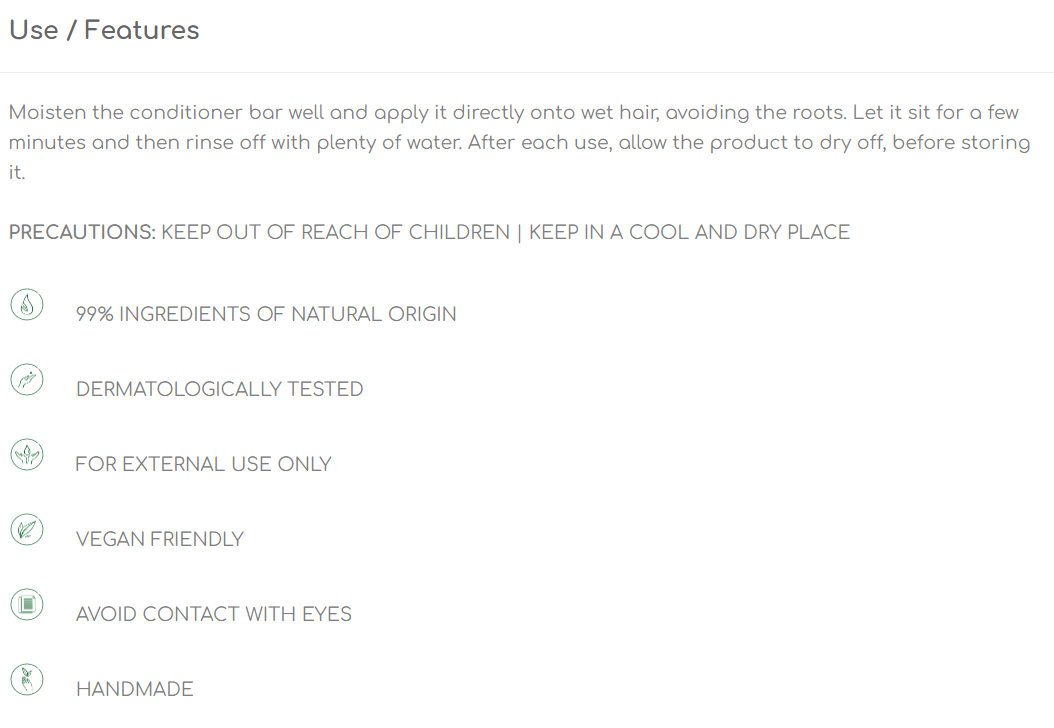Click the Vegan Friendly label
The width and height of the screenshot is (1054, 728).
159,539
